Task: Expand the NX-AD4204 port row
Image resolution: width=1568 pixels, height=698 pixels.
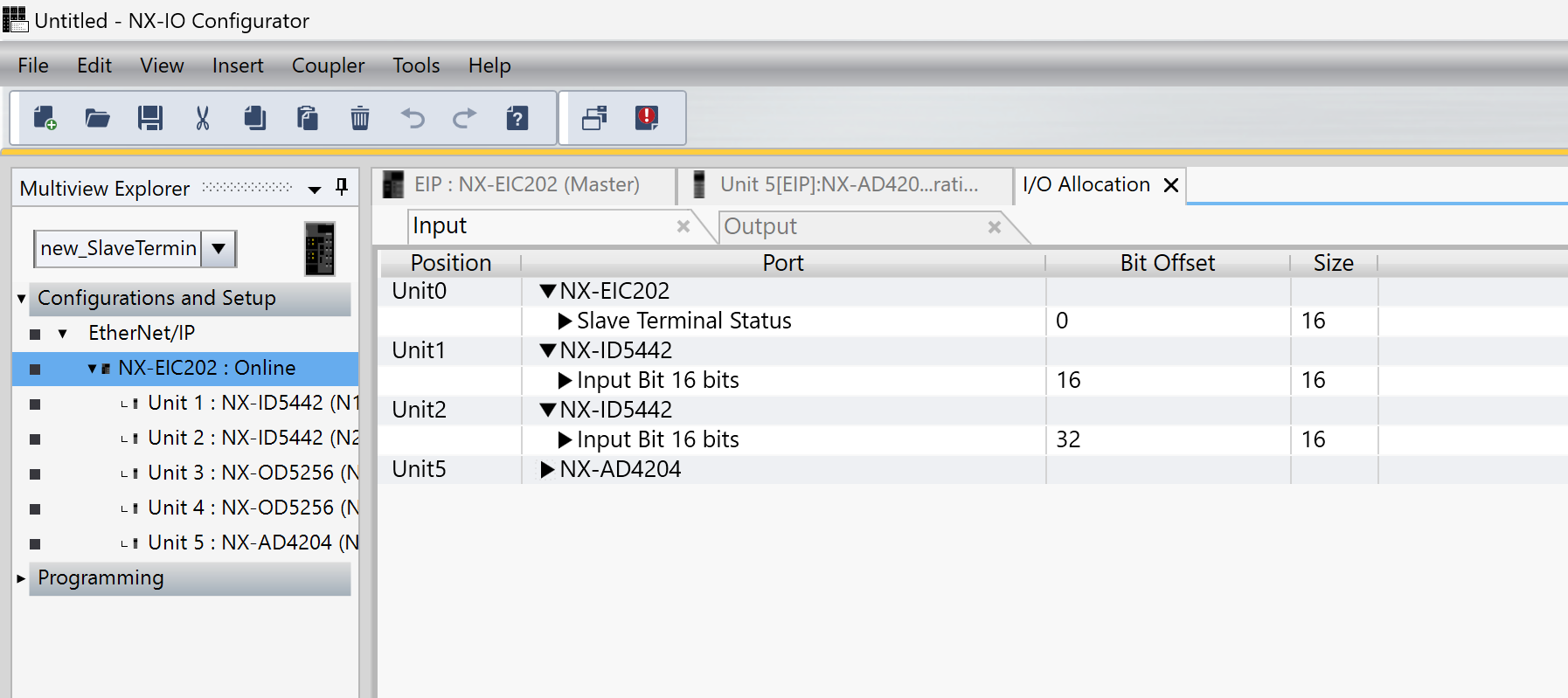Action: click(547, 470)
